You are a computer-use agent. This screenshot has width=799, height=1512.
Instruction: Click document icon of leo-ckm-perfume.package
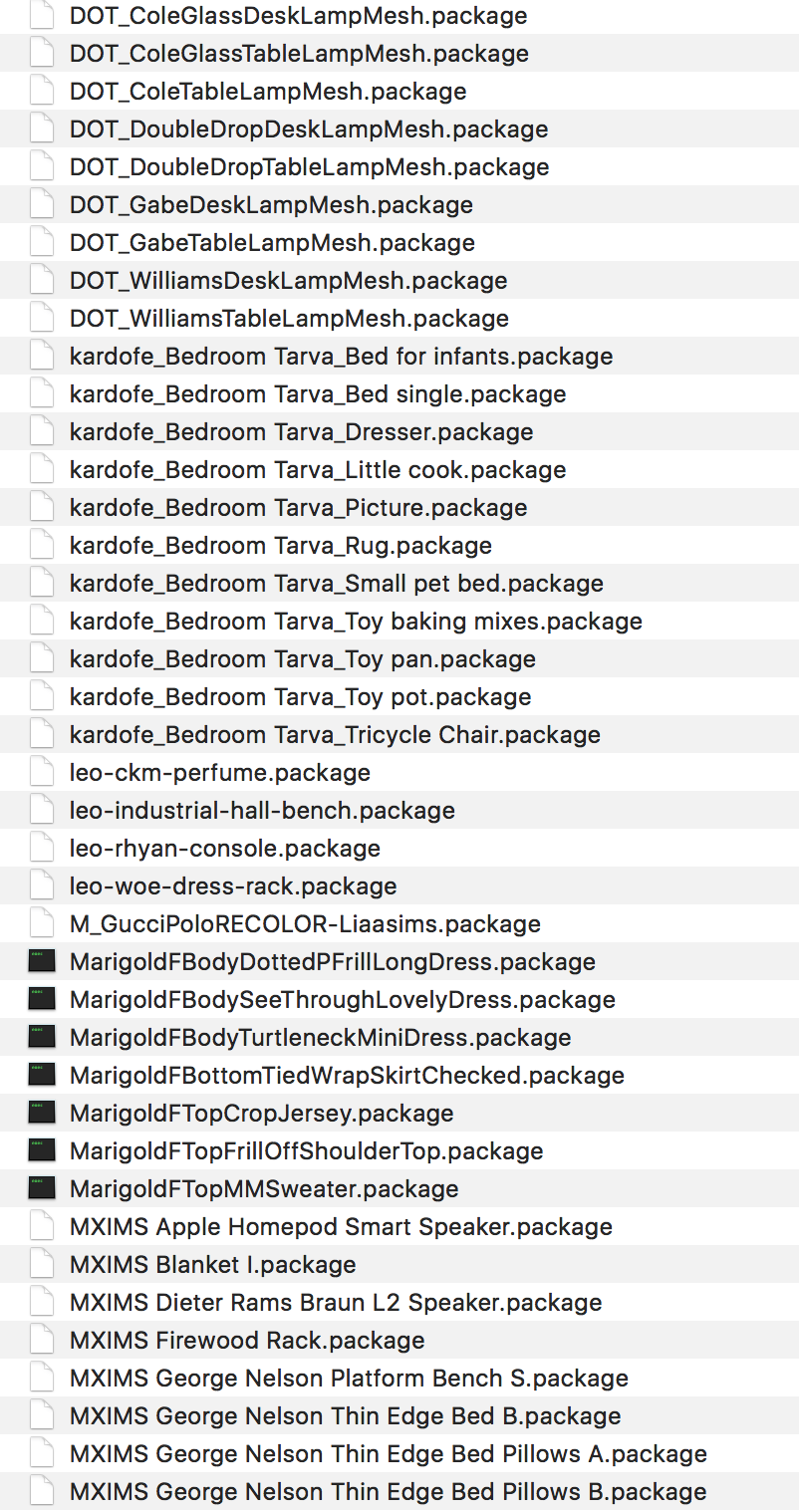(x=42, y=772)
